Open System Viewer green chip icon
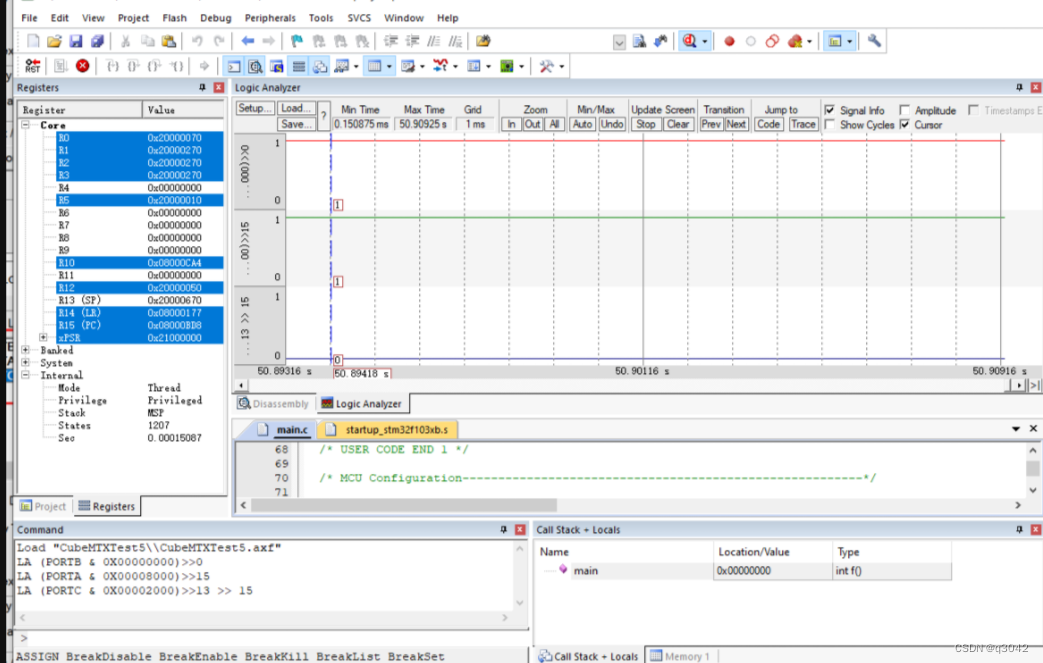 coord(507,66)
